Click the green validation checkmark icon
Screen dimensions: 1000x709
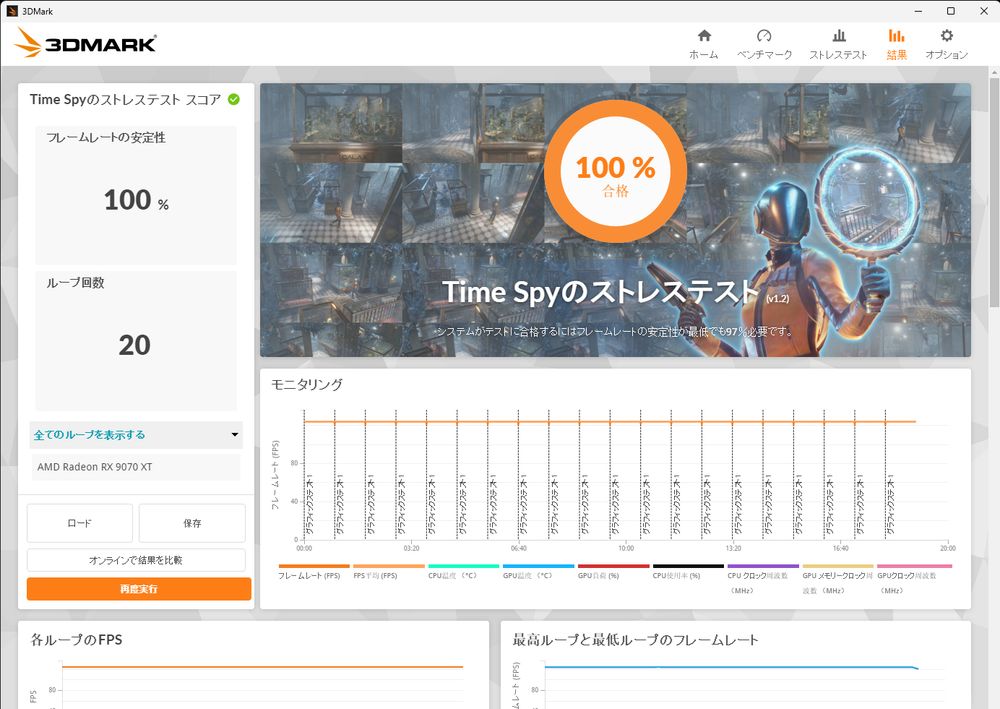pos(234,99)
